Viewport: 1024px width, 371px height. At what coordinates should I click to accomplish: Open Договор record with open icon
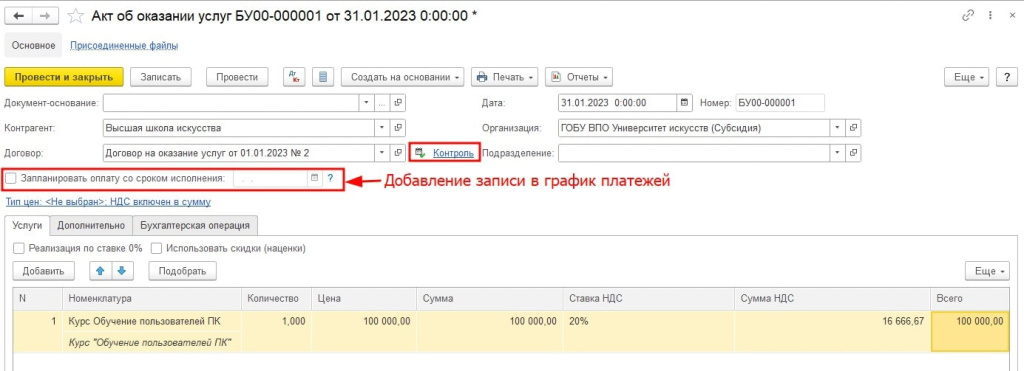click(x=399, y=153)
